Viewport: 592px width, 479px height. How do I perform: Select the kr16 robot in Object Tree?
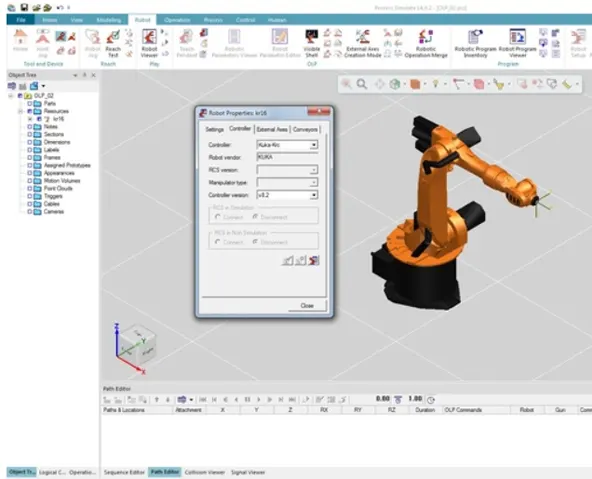click(59, 119)
